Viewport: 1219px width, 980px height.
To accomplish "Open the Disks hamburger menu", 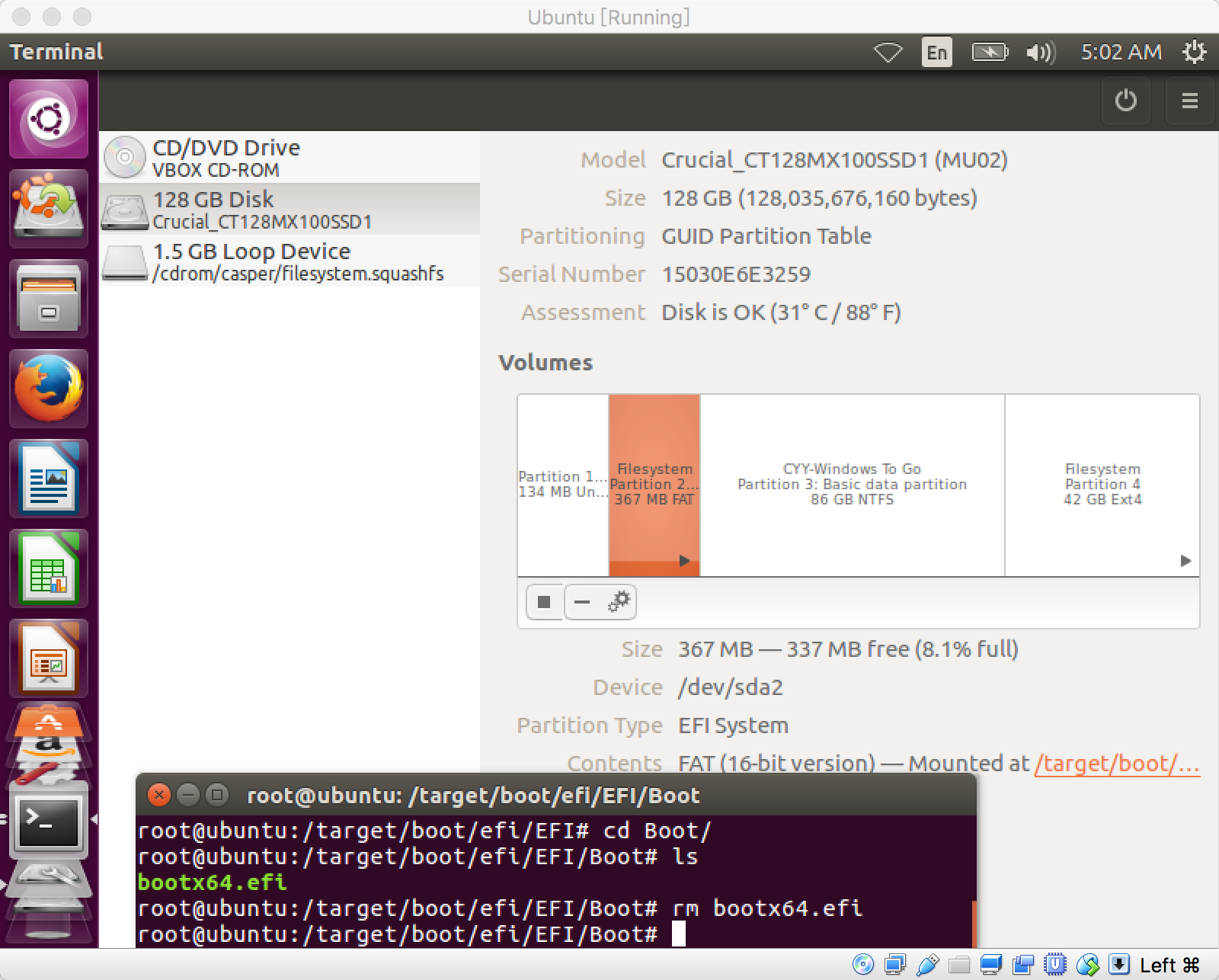I will point(1189,101).
